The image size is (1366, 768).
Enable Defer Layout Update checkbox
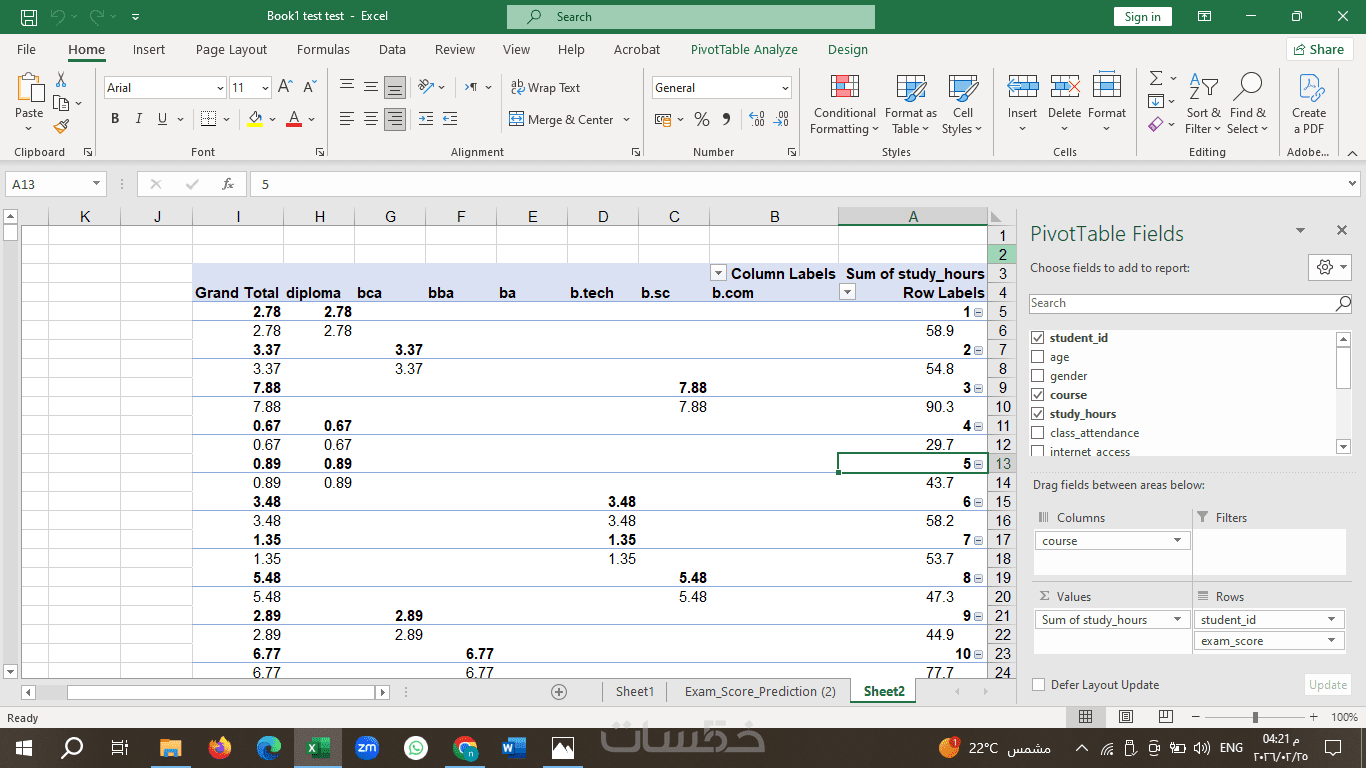coord(1038,685)
